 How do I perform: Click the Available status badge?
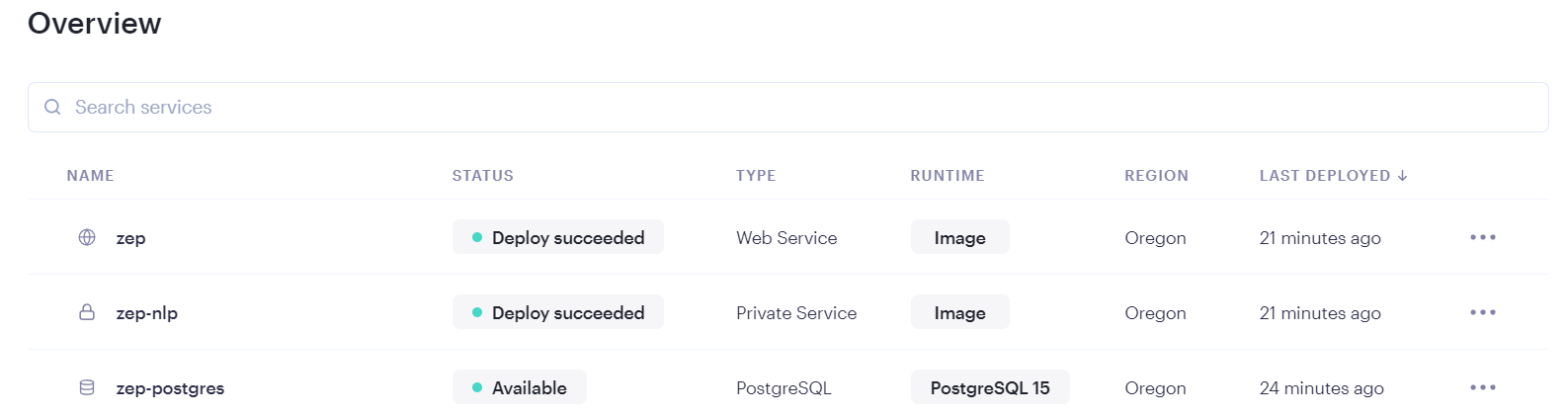[x=520, y=387]
